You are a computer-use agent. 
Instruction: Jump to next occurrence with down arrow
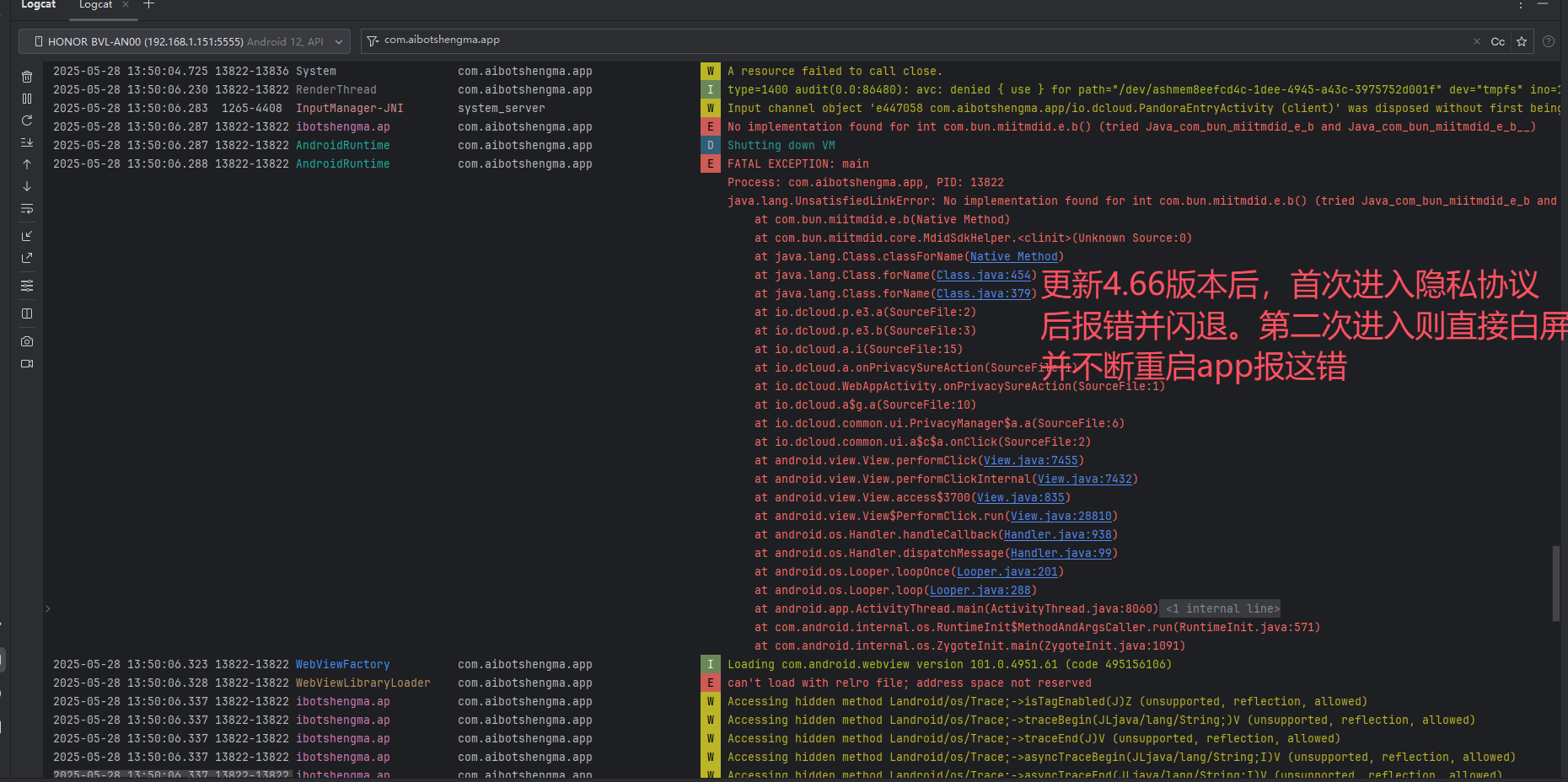coord(27,186)
